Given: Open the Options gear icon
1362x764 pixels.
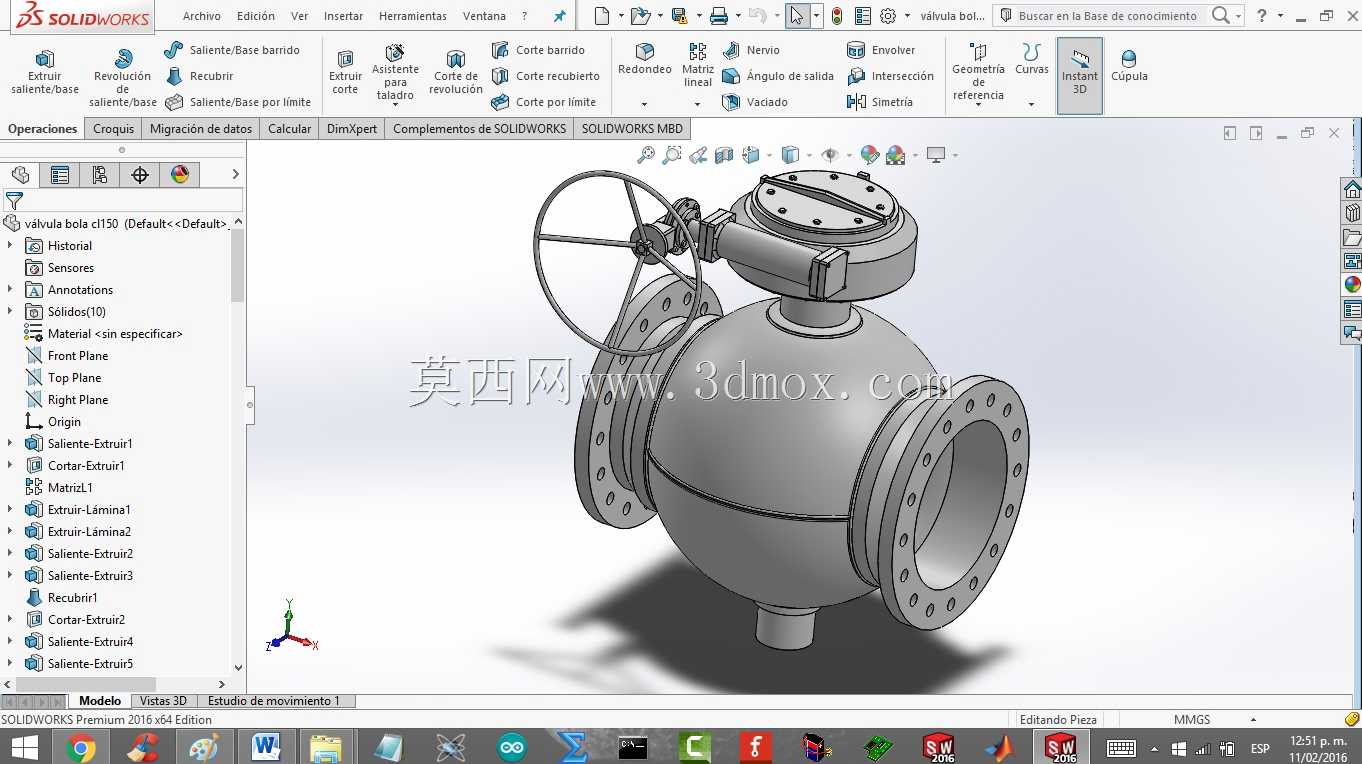Looking at the screenshot, I should (887, 16).
